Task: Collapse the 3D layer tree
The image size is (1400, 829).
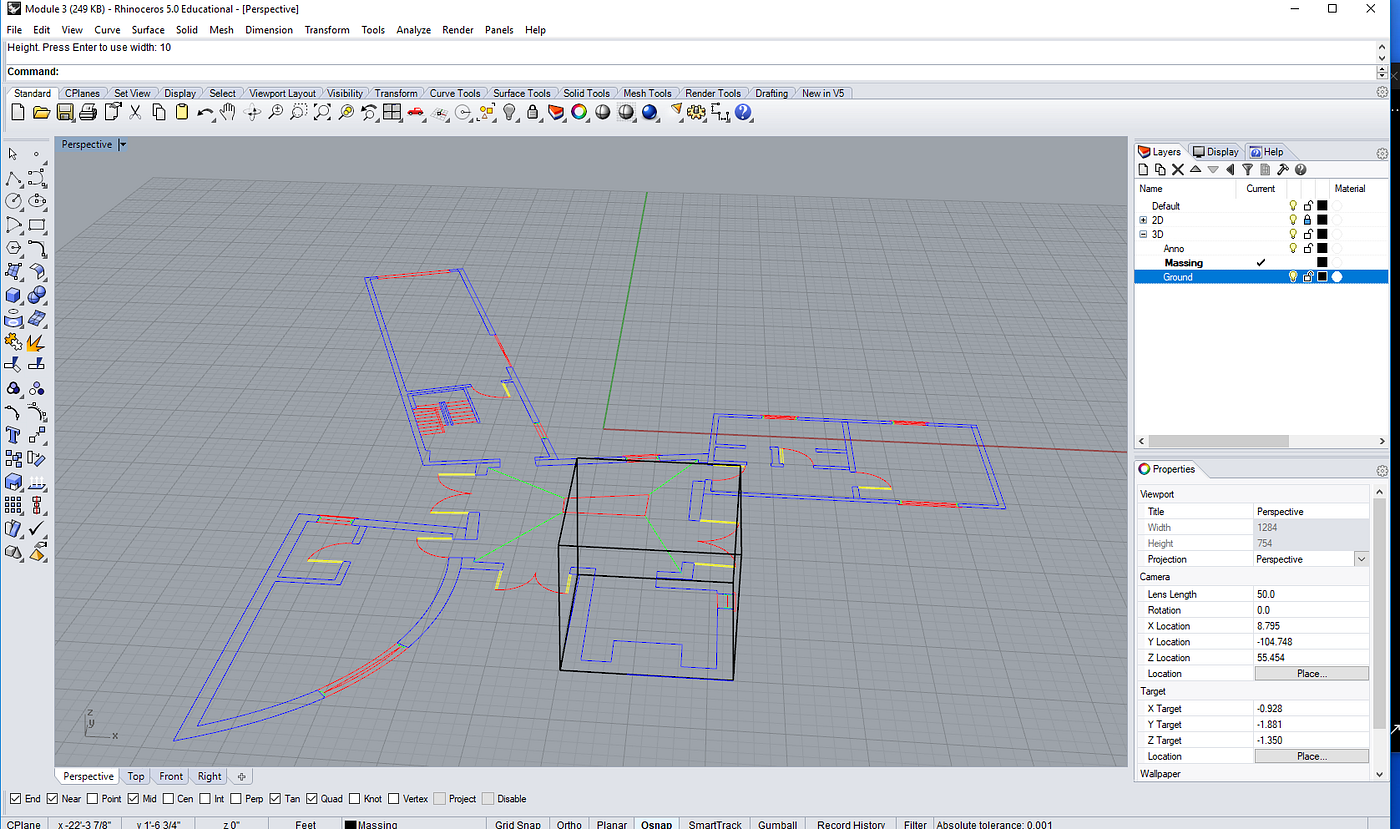Action: (x=1144, y=234)
